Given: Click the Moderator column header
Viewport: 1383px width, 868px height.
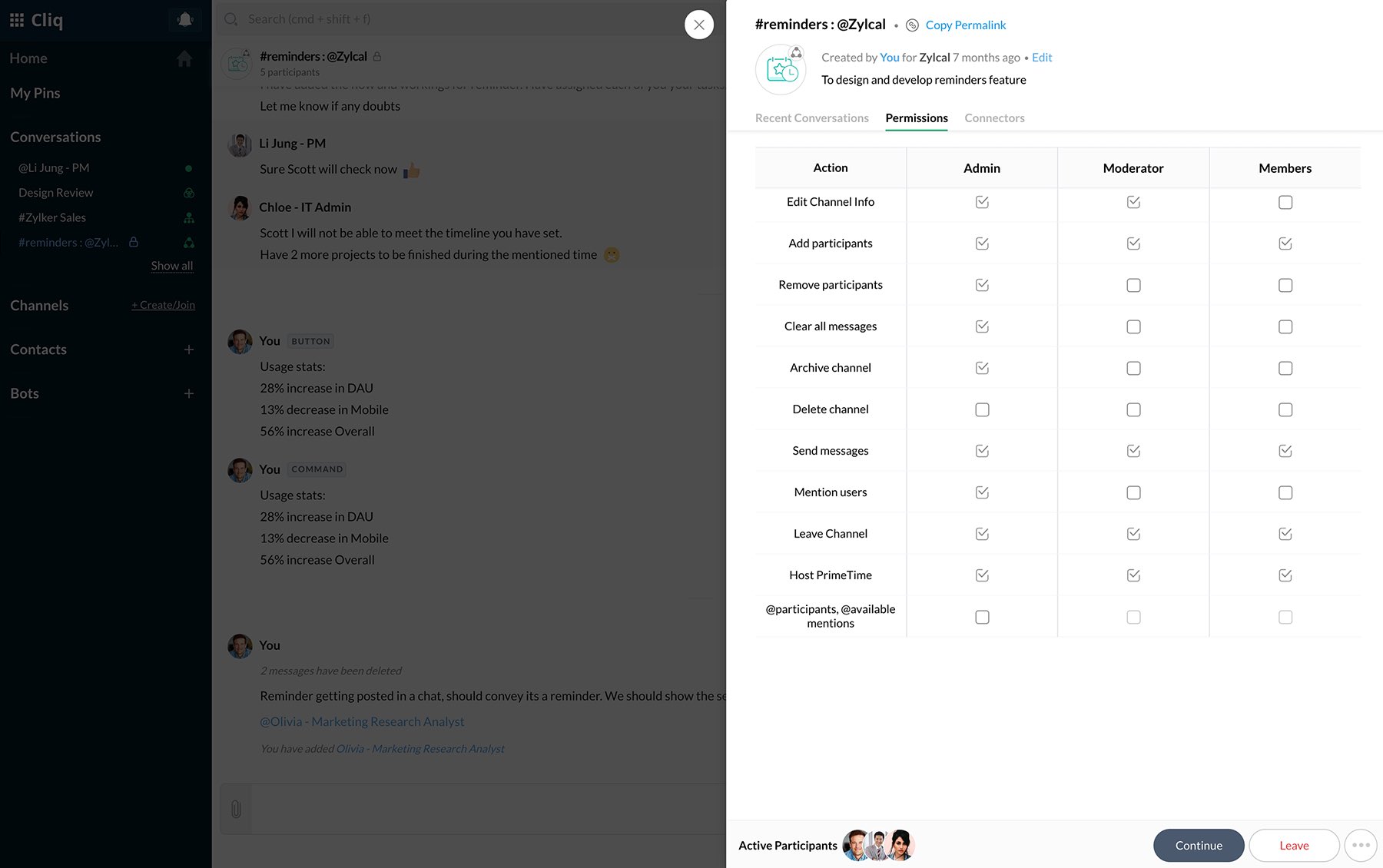Looking at the screenshot, I should (x=1133, y=167).
